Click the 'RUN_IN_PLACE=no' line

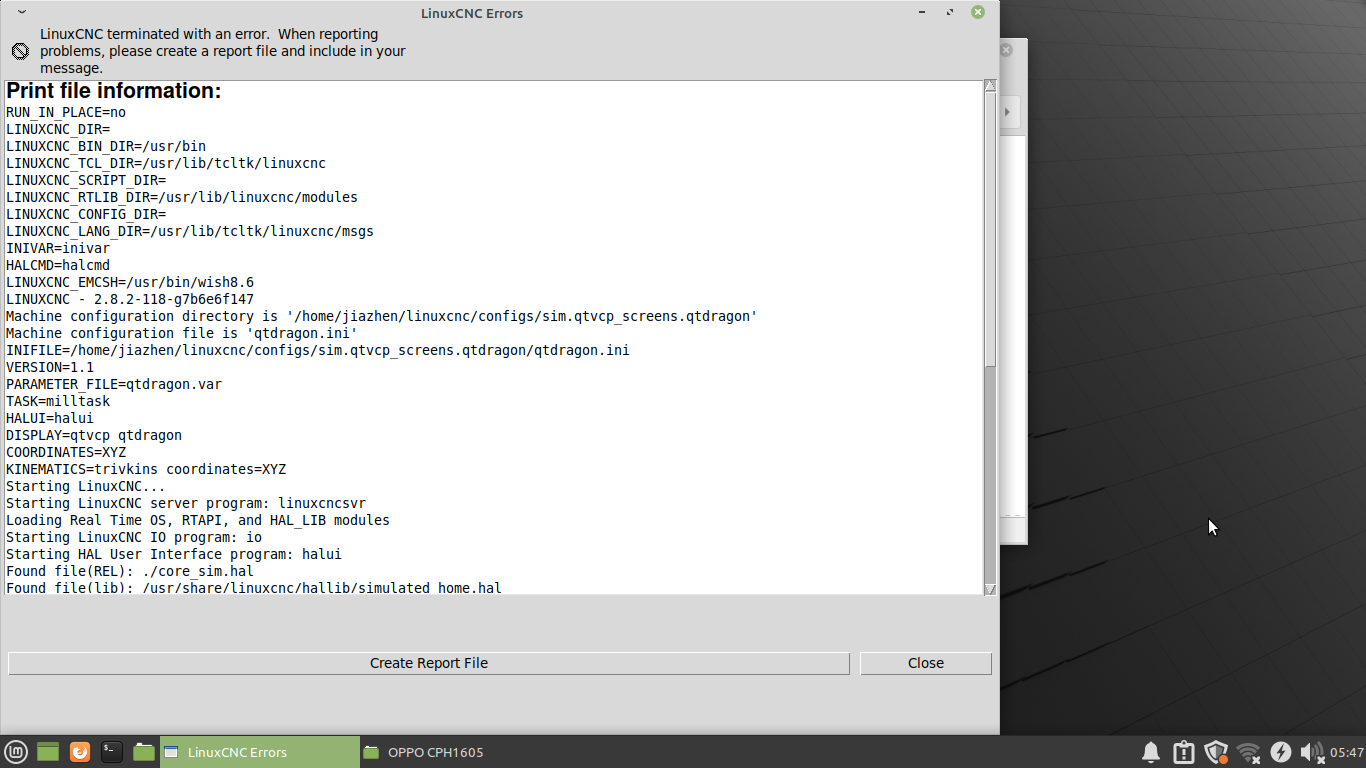click(66, 112)
